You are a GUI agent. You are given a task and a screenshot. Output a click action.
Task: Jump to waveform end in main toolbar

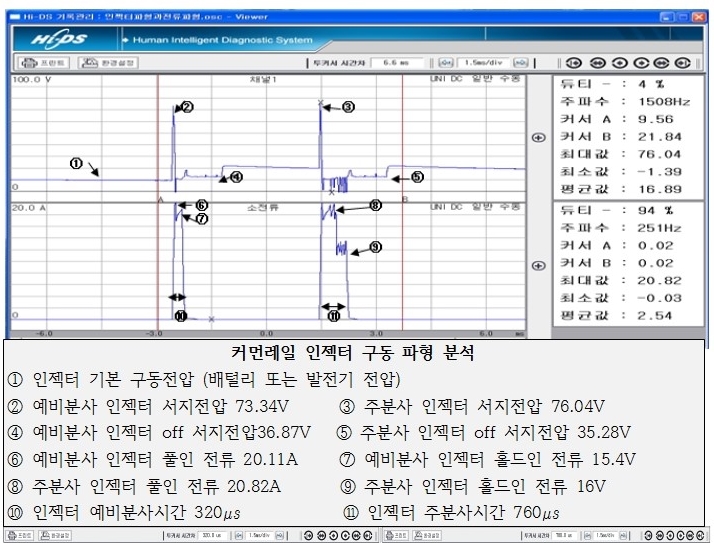tap(683, 63)
